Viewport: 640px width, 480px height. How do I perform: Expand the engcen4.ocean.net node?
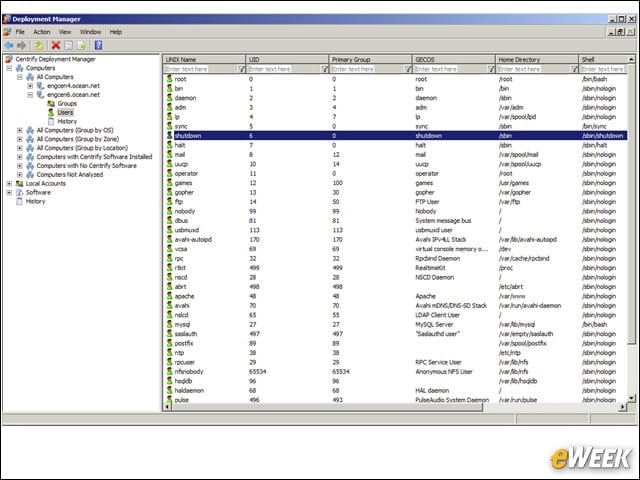(x=30, y=86)
